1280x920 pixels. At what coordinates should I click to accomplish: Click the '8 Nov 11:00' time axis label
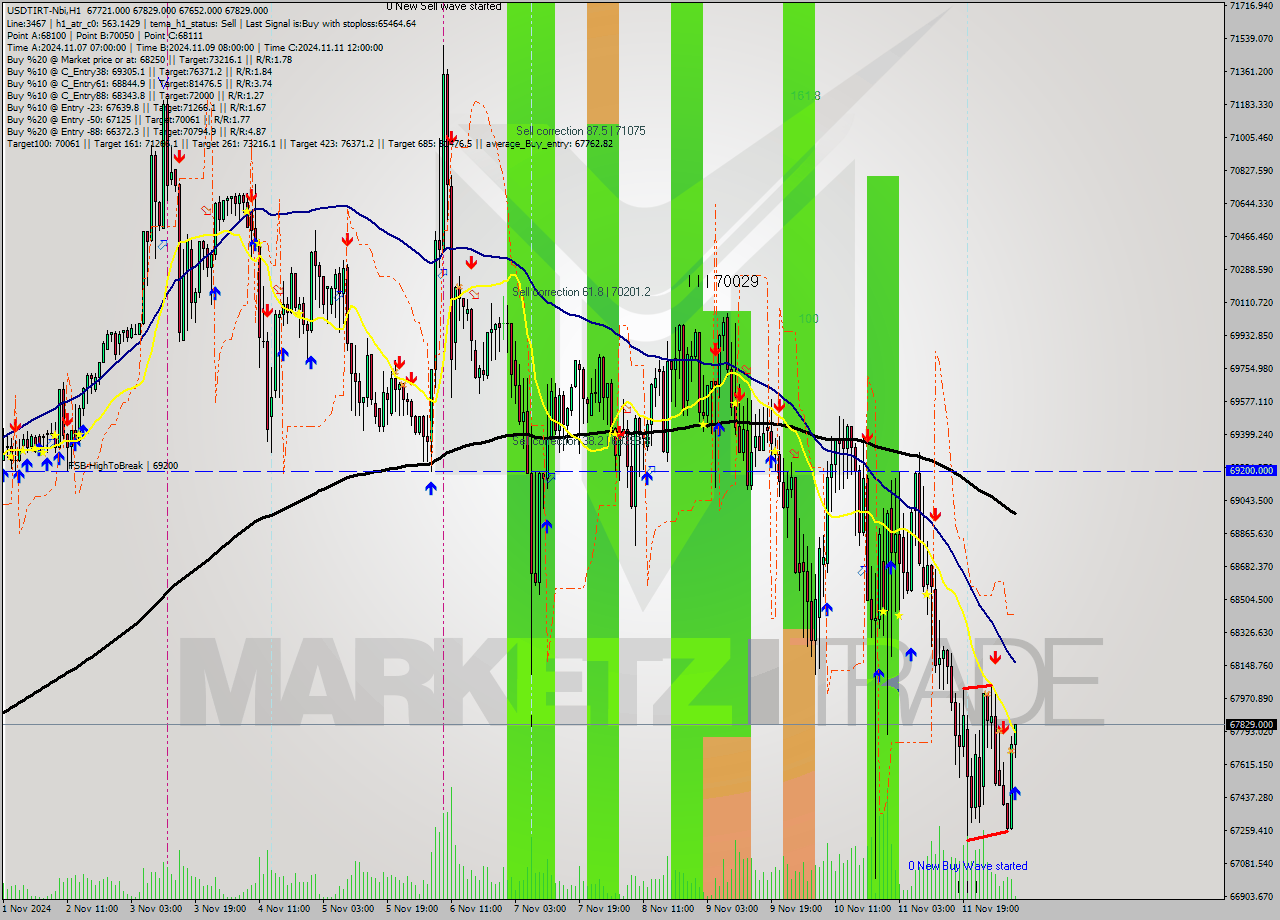pos(667,909)
